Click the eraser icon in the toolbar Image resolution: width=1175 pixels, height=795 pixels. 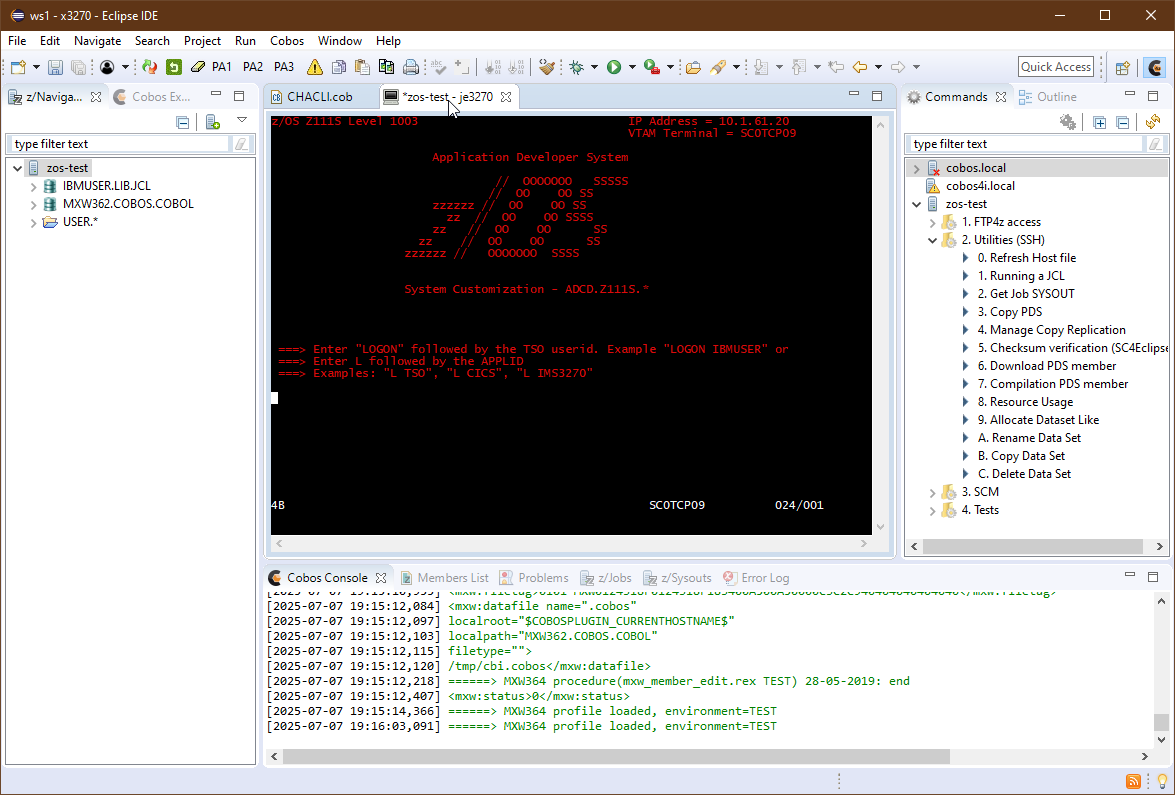point(198,67)
